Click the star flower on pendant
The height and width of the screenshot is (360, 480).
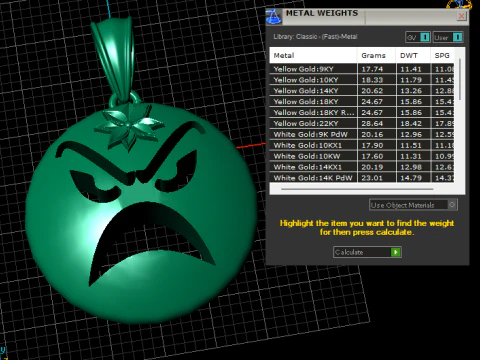click(x=129, y=127)
